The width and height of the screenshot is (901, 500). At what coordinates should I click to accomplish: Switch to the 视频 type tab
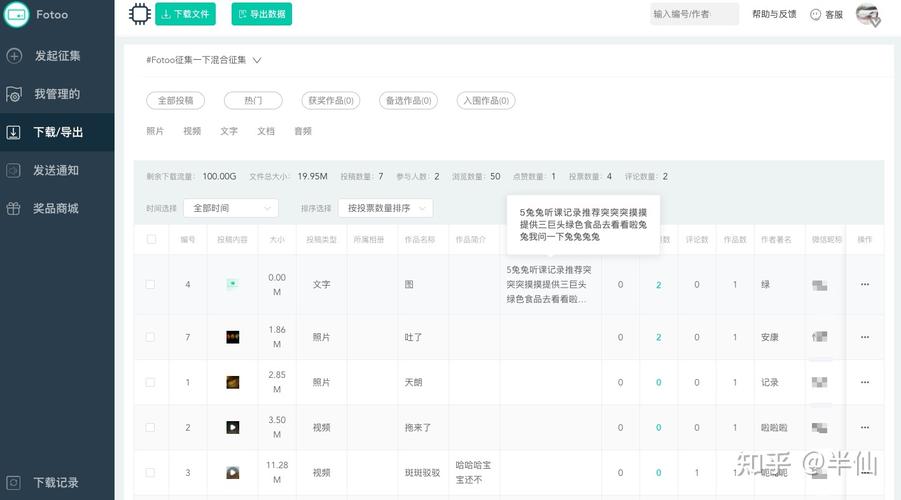[x=192, y=131]
